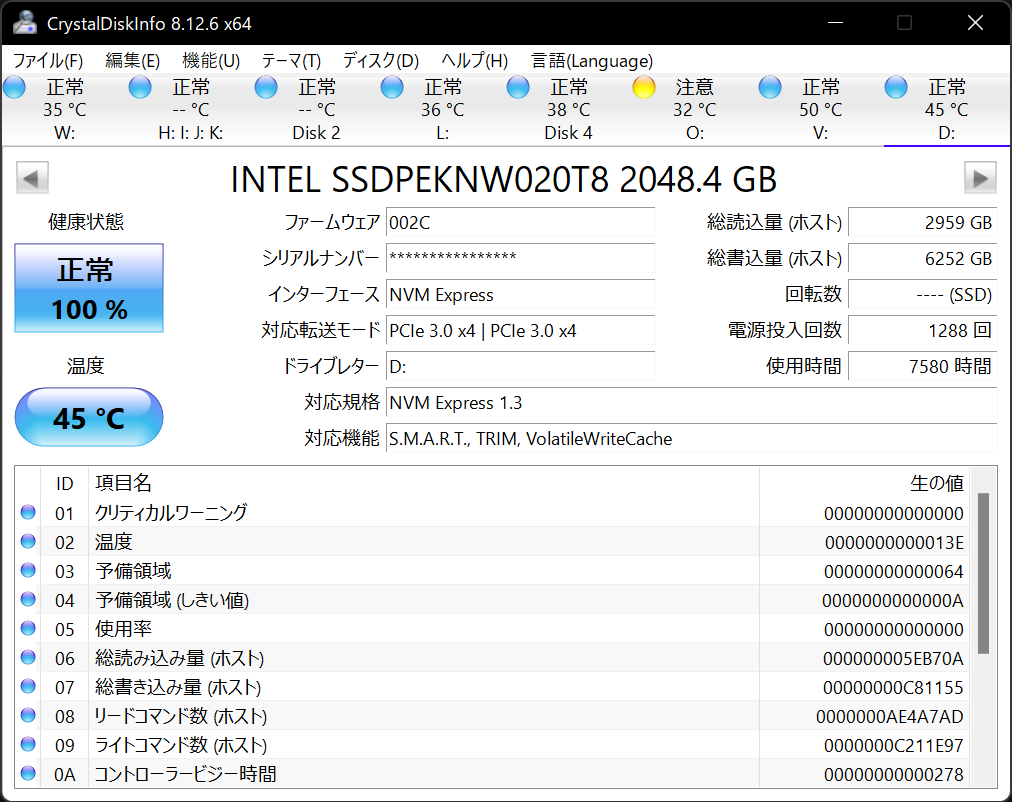Click the masked シリアルナンバー field
Image resolution: width=1012 pixels, height=802 pixels.
[520, 260]
